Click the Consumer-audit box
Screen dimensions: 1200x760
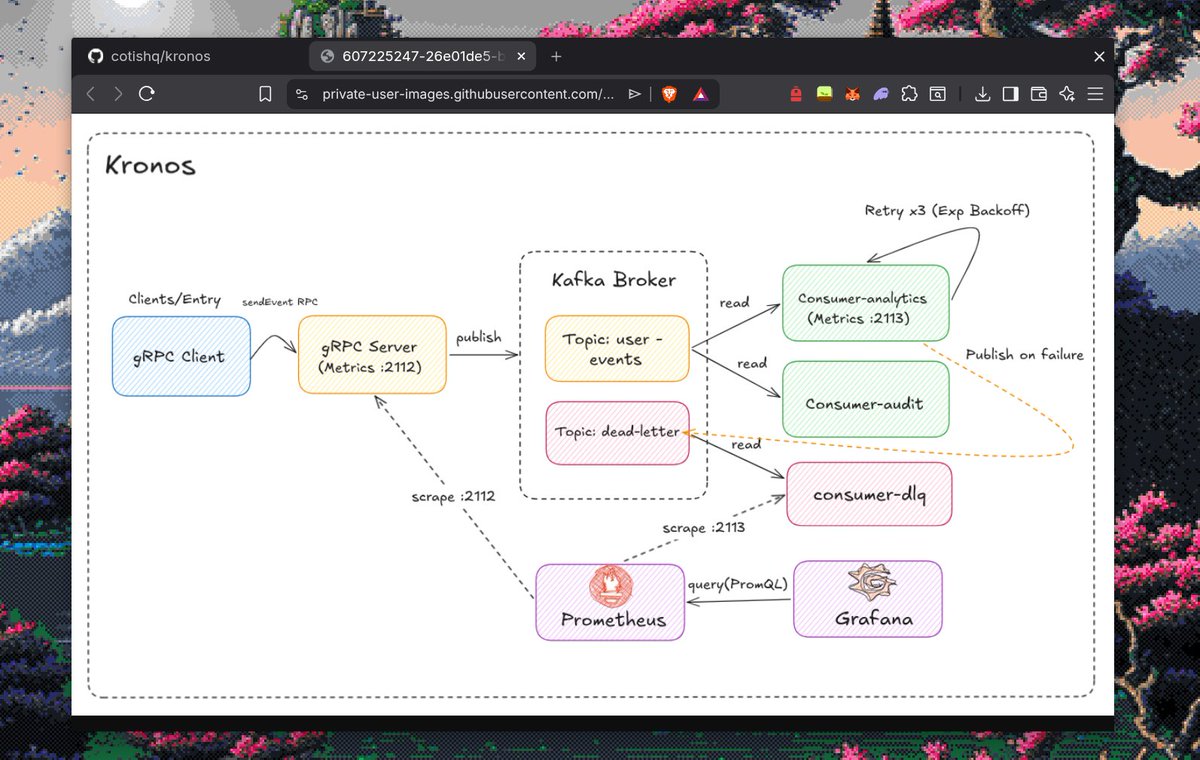[865, 398]
